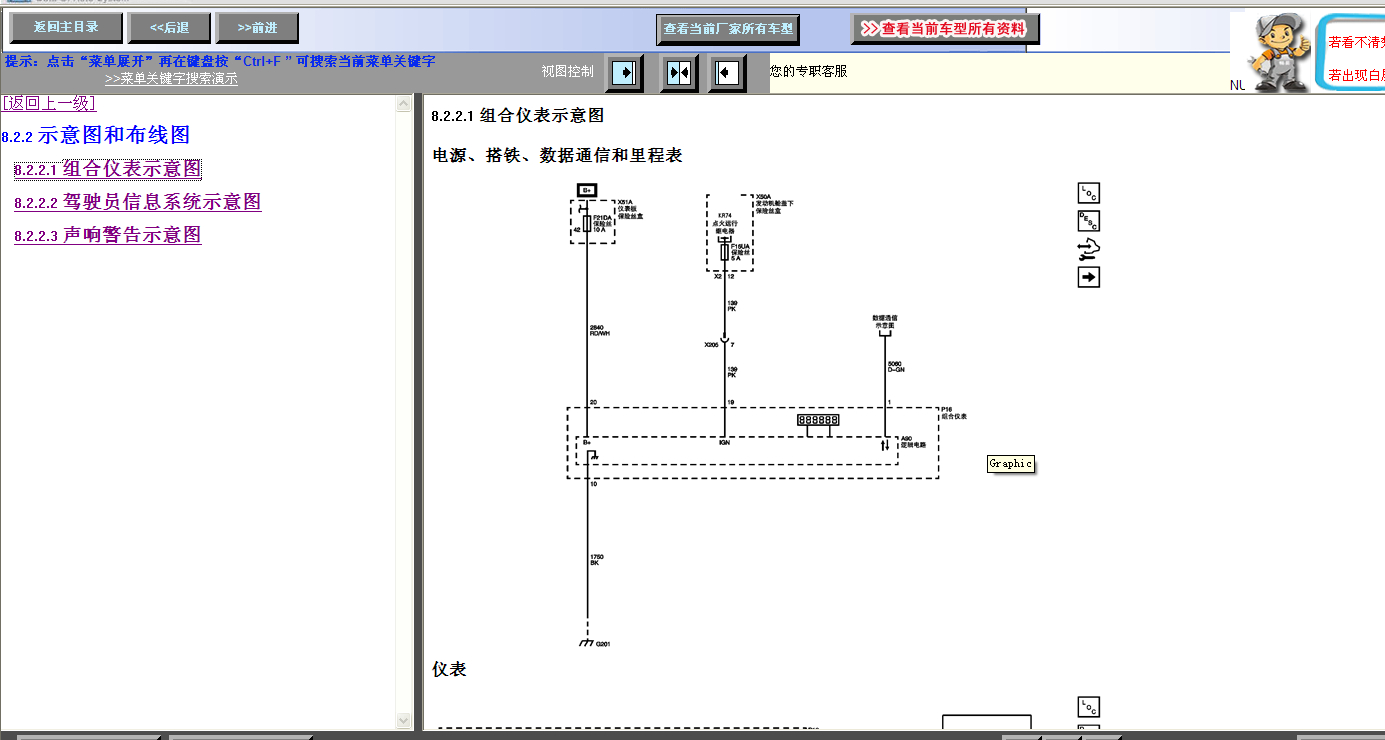The image size is (1385, 740).
Task: Click the KR74 点火运行继电器 label
Action: coord(725,222)
